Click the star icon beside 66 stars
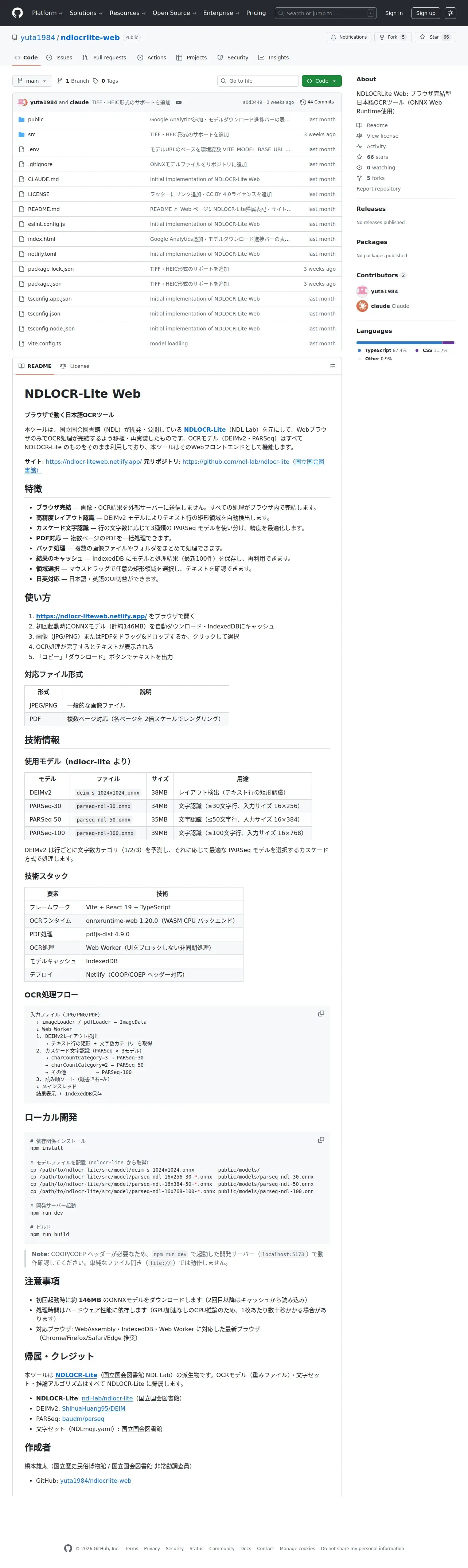The width and height of the screenshot is (468, 1568). pyautogui.click(x=359, y=157)
